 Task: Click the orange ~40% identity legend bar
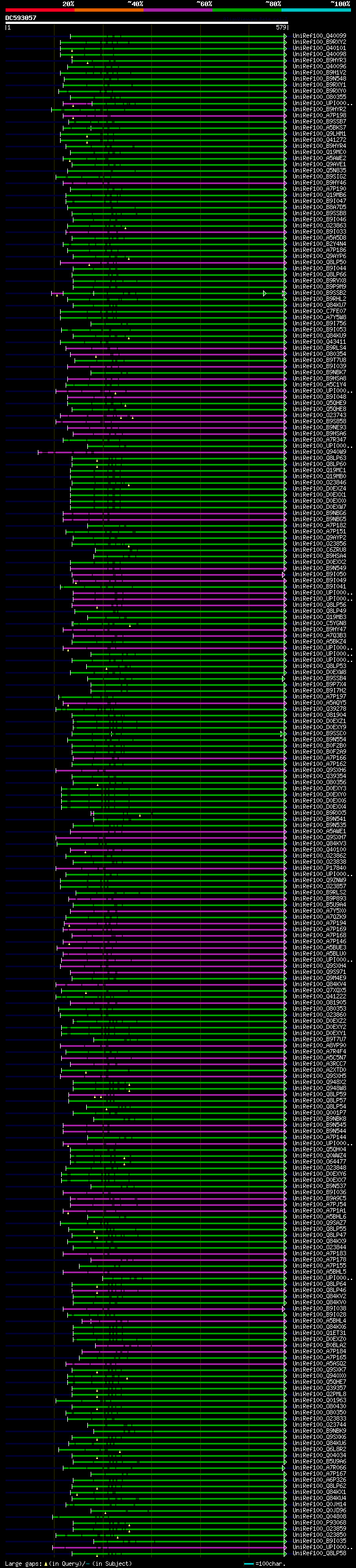[x=110, y=10]
